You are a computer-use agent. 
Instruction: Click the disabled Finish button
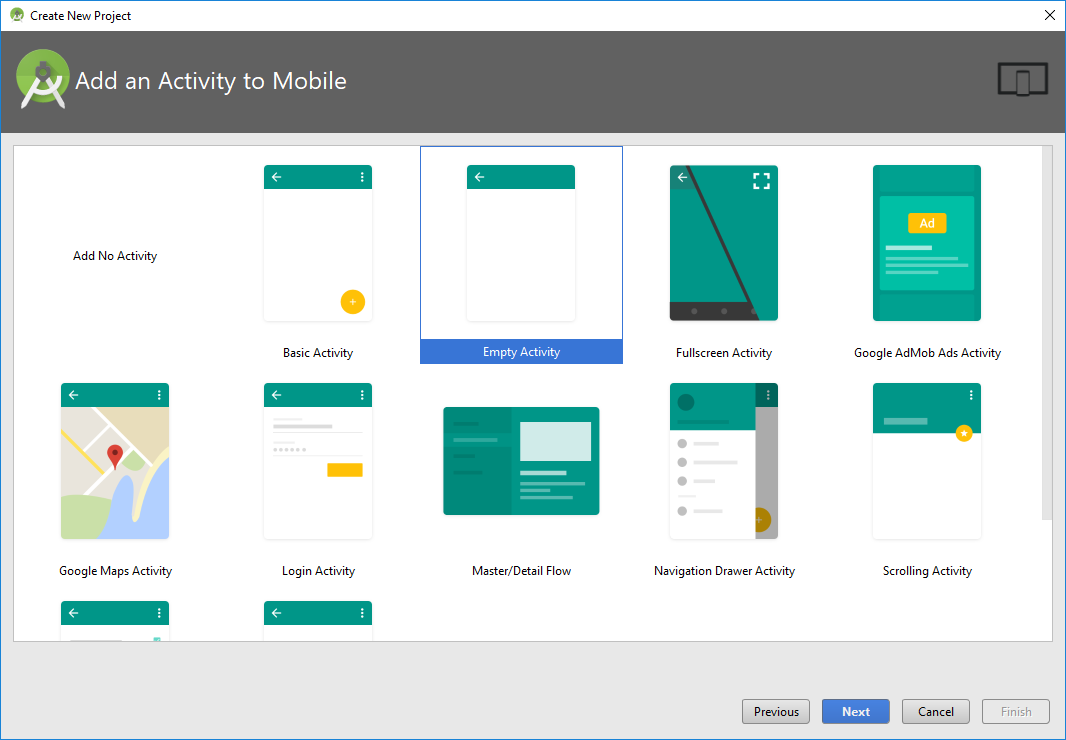(x=1016, y=711)
